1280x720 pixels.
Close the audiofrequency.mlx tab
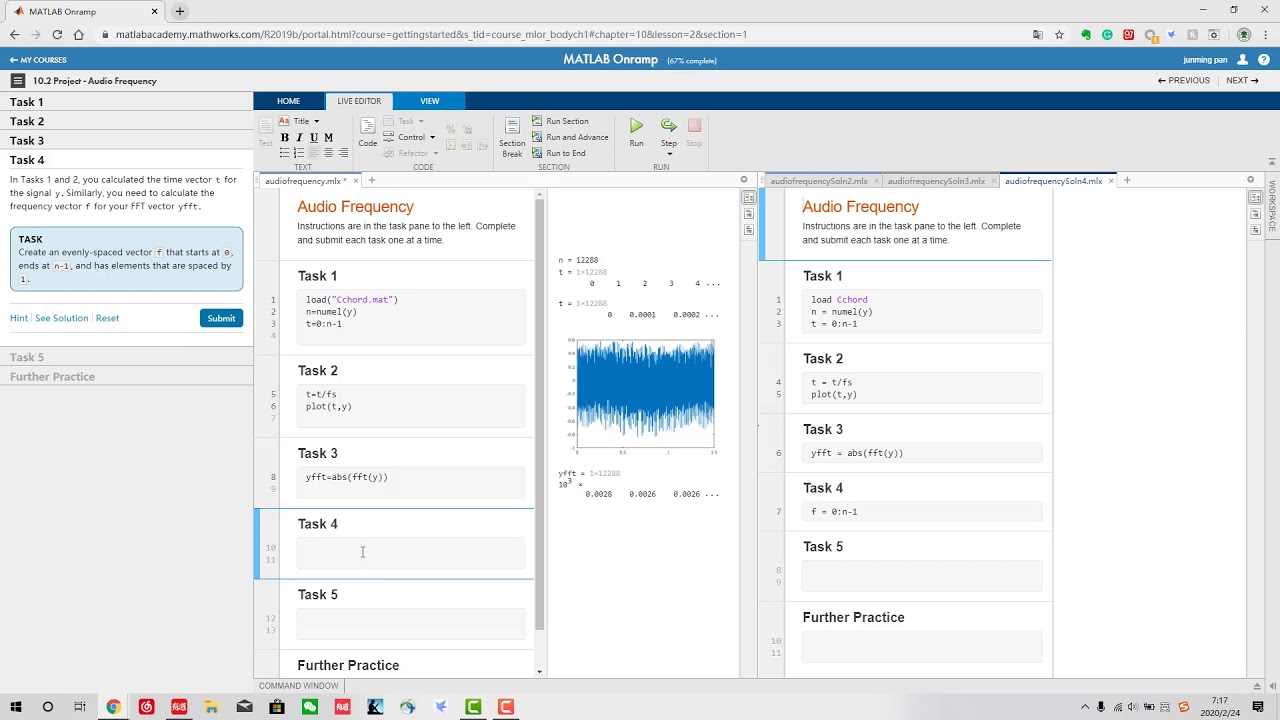tap(354, 181)
